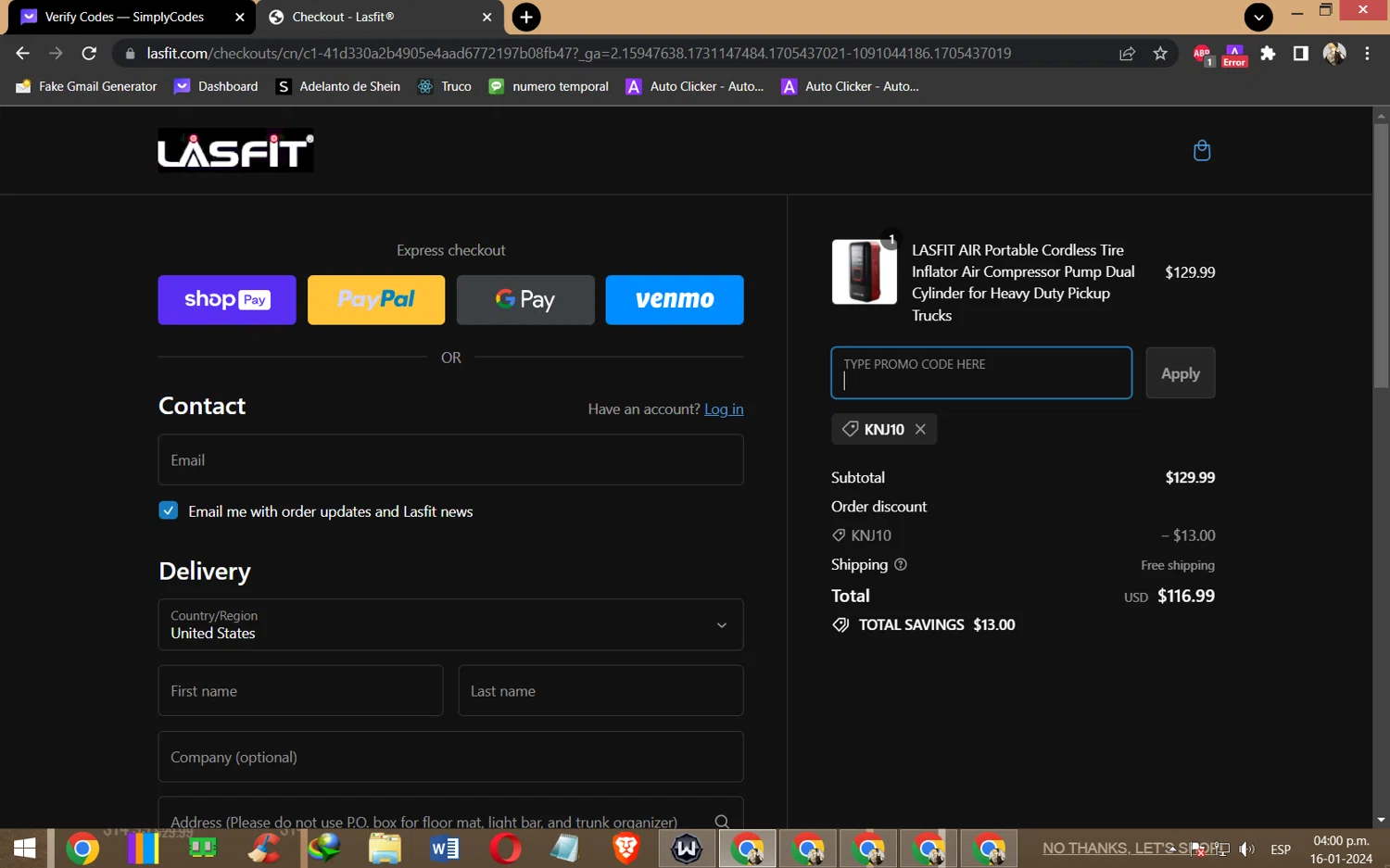The width and height of the screenshot is (1390, 868).
Task: Open the extension showing Error badge
Action: pos(1234,56)
